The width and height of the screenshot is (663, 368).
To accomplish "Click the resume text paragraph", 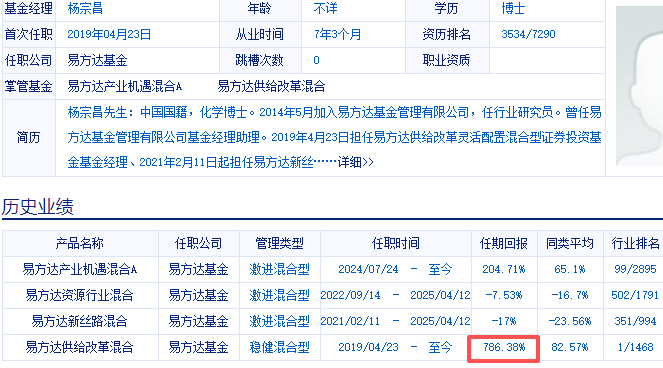I will click(334, 137).
